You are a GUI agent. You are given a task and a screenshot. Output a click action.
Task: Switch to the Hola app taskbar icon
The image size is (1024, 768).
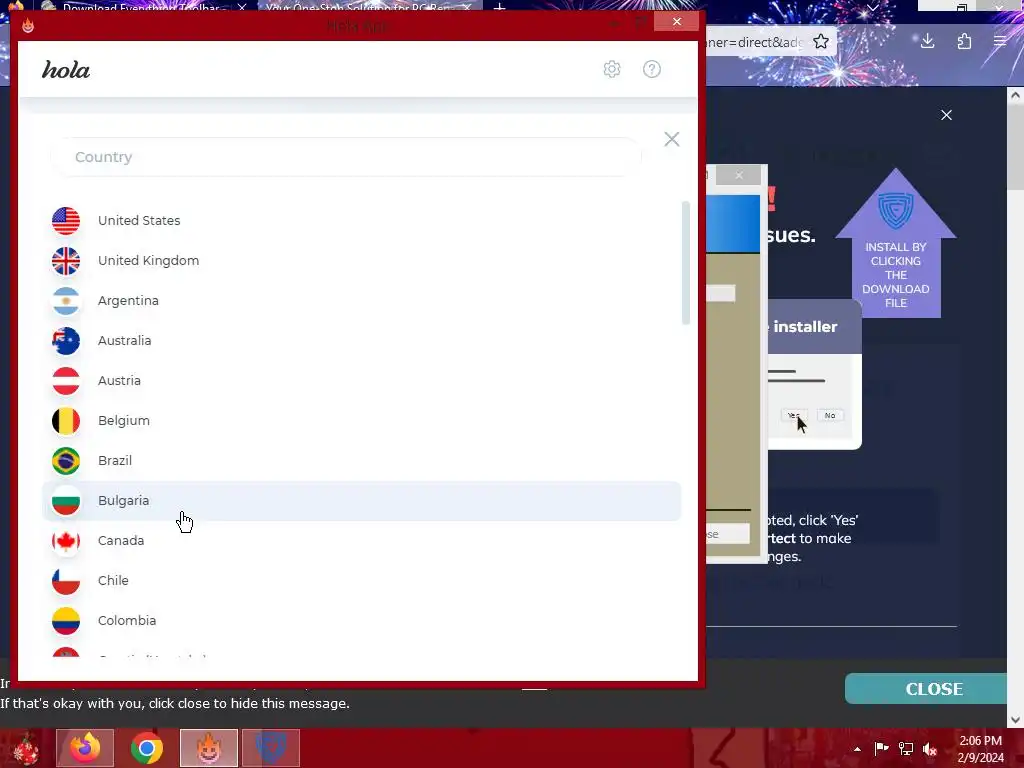click(209, 748)
